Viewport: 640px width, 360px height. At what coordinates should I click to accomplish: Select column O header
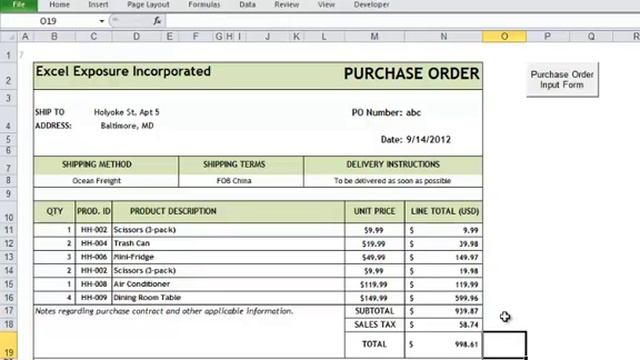point(504,37)
